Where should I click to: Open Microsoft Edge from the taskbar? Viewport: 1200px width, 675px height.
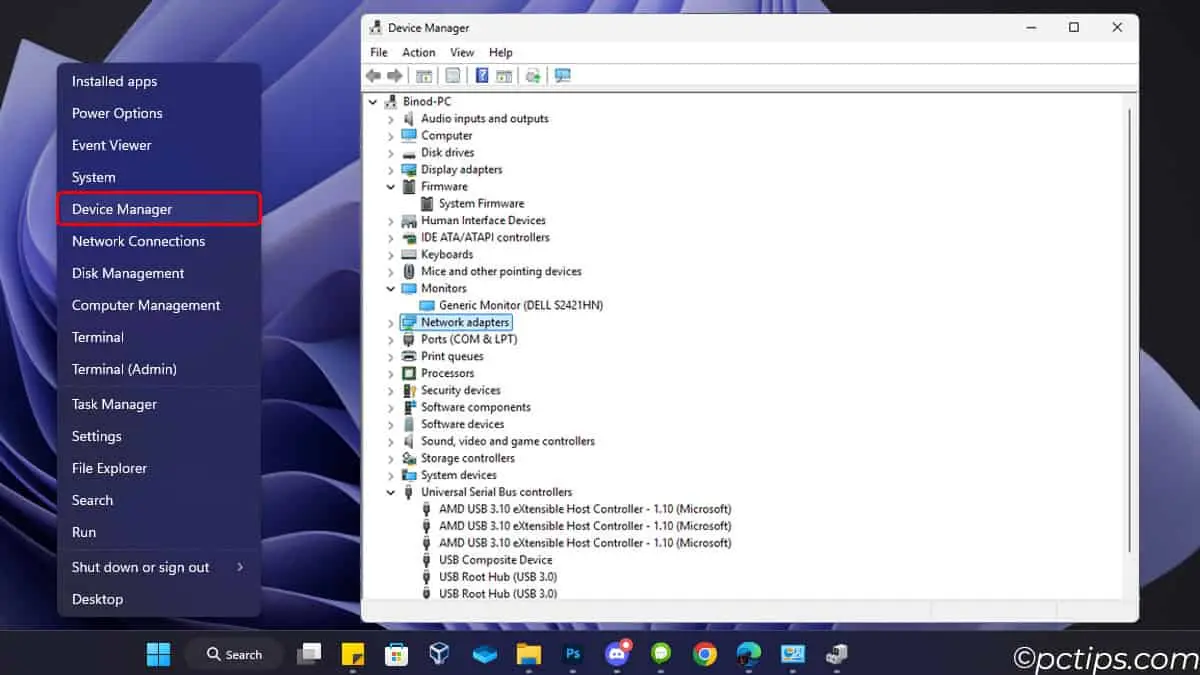point(749,654)
